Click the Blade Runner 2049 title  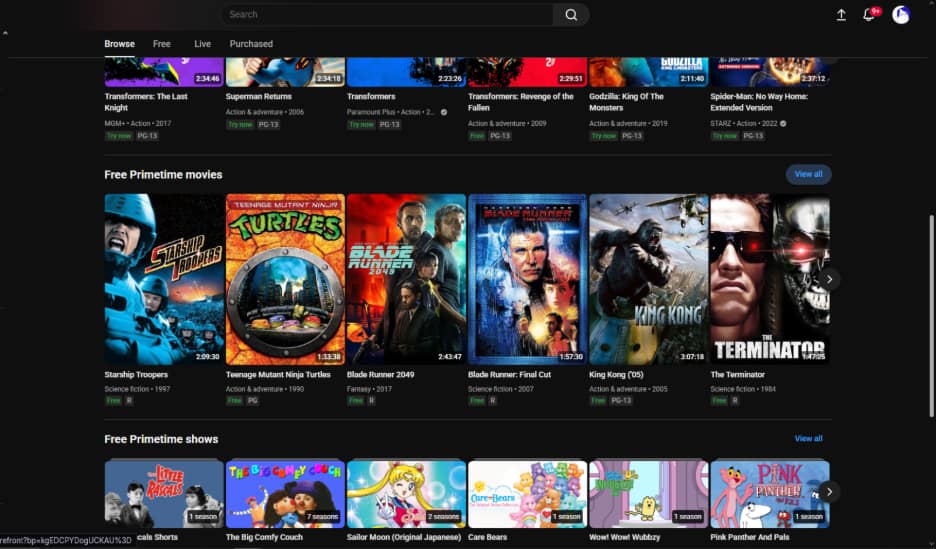(380, 375)
